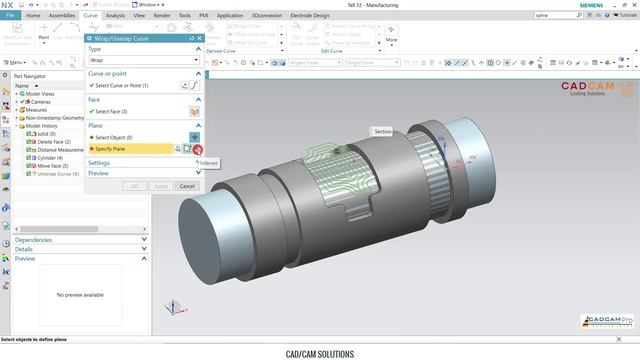
Task: Click the Save icon in title bar
Action: [x=21, y=5]
